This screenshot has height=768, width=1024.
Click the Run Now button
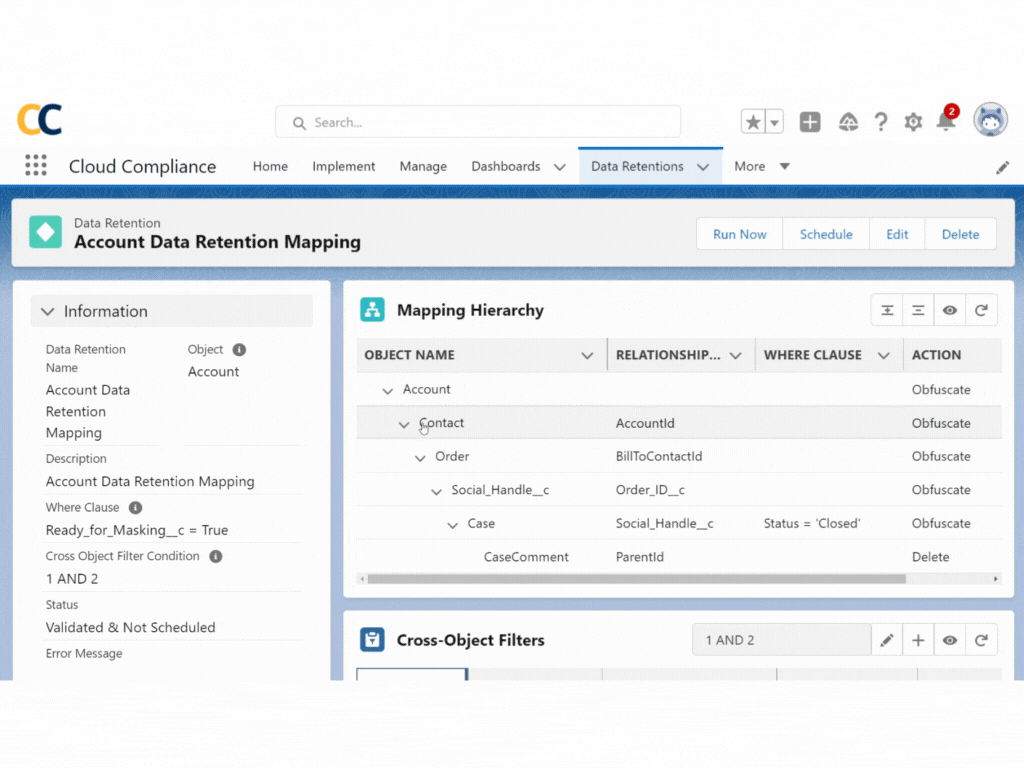pos(739,233)
